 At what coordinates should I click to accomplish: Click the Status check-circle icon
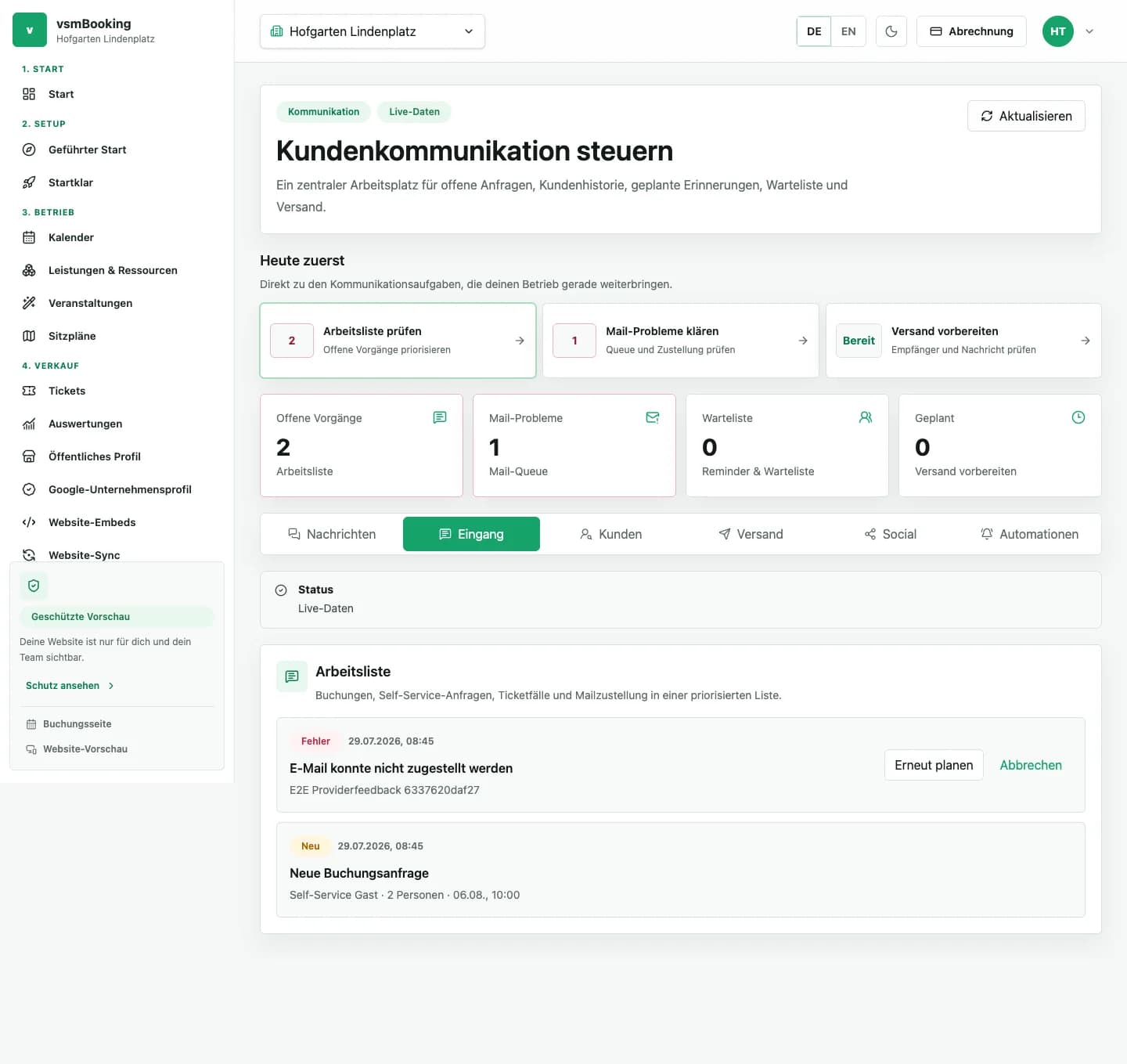tap(281, 590)
